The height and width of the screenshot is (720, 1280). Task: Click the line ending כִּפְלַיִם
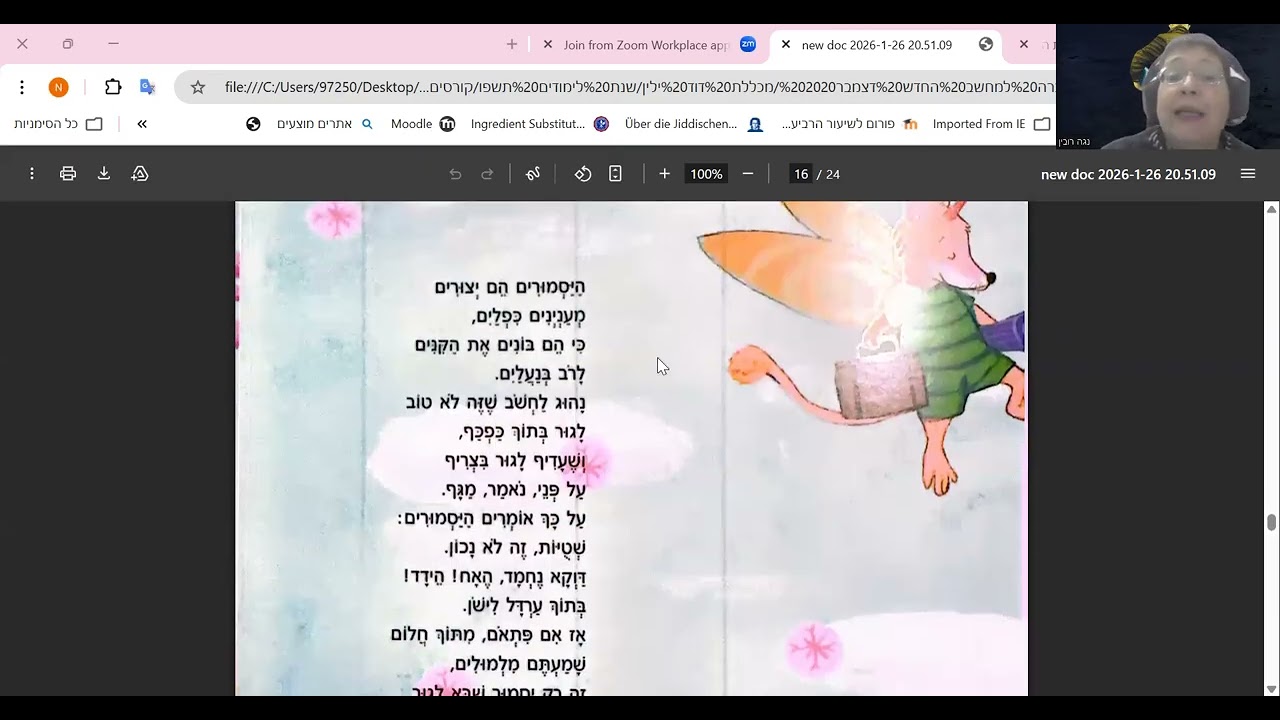[528, 316]
